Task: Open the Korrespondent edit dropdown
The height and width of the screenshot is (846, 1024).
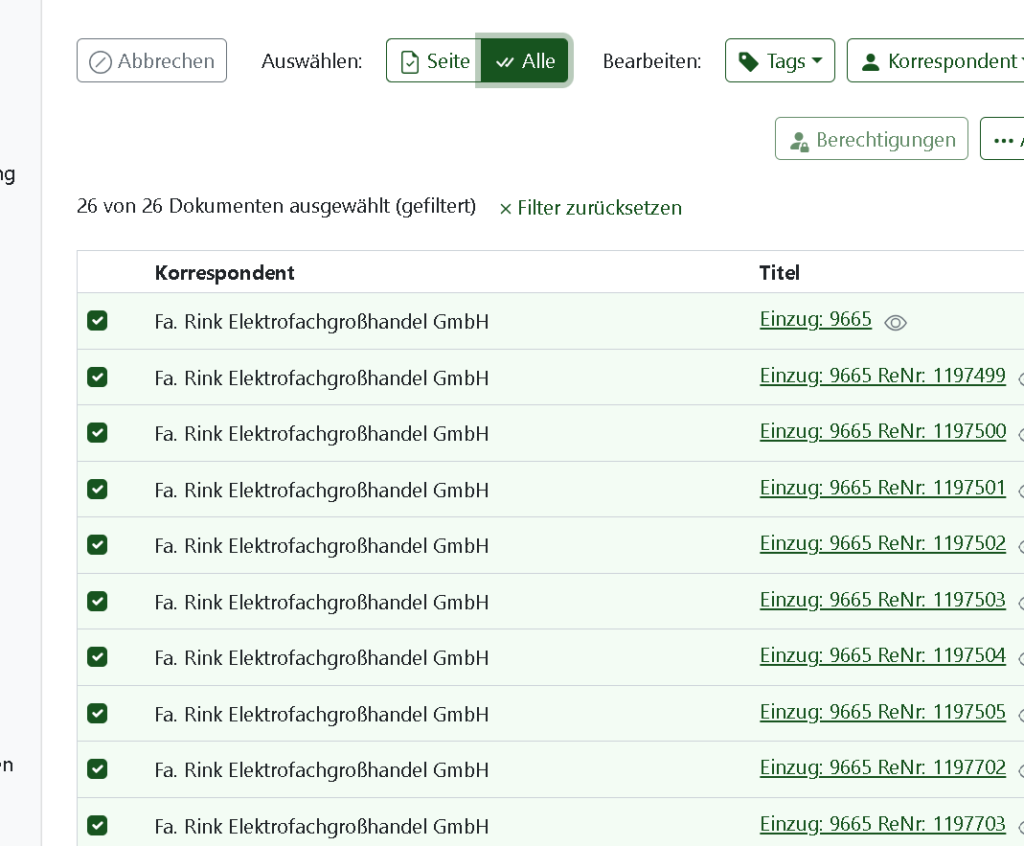Action: (936, 61)
